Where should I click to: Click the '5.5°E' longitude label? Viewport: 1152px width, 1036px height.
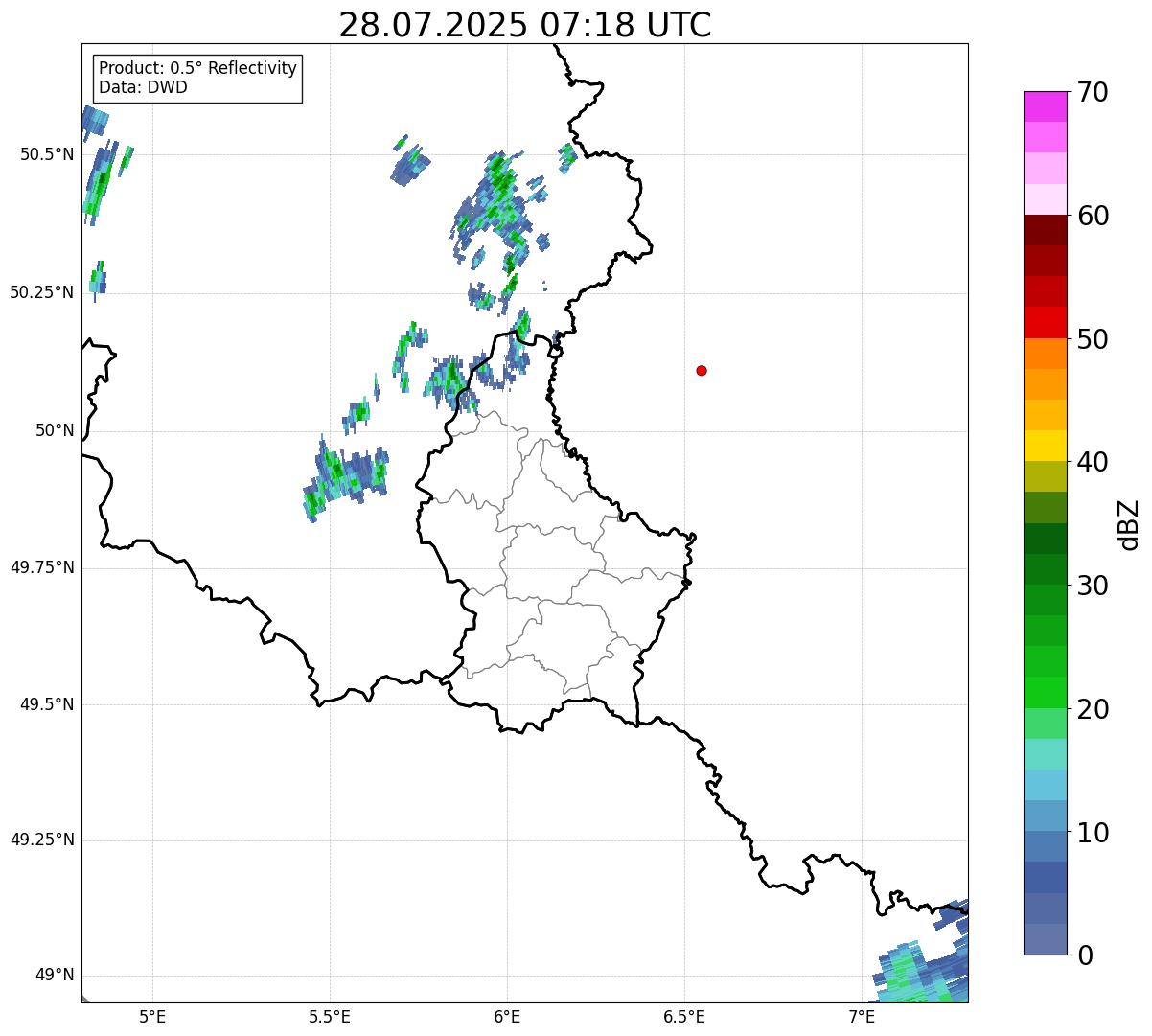click(330, 1017)
